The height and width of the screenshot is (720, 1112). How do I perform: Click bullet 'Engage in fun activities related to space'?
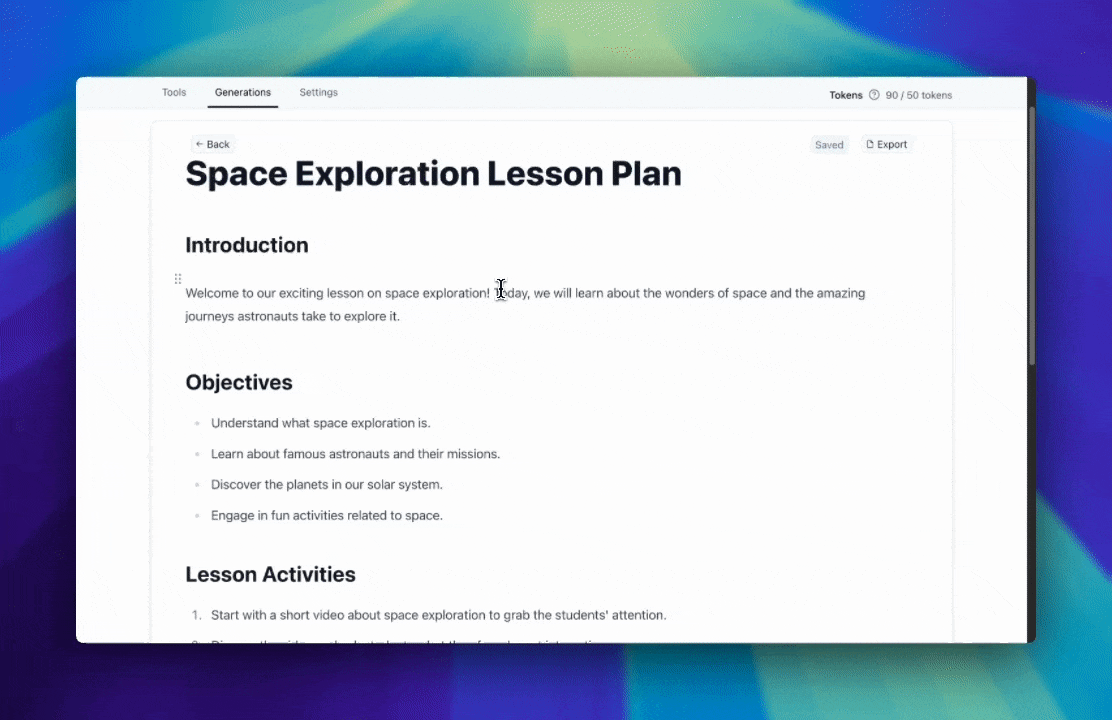326,516
